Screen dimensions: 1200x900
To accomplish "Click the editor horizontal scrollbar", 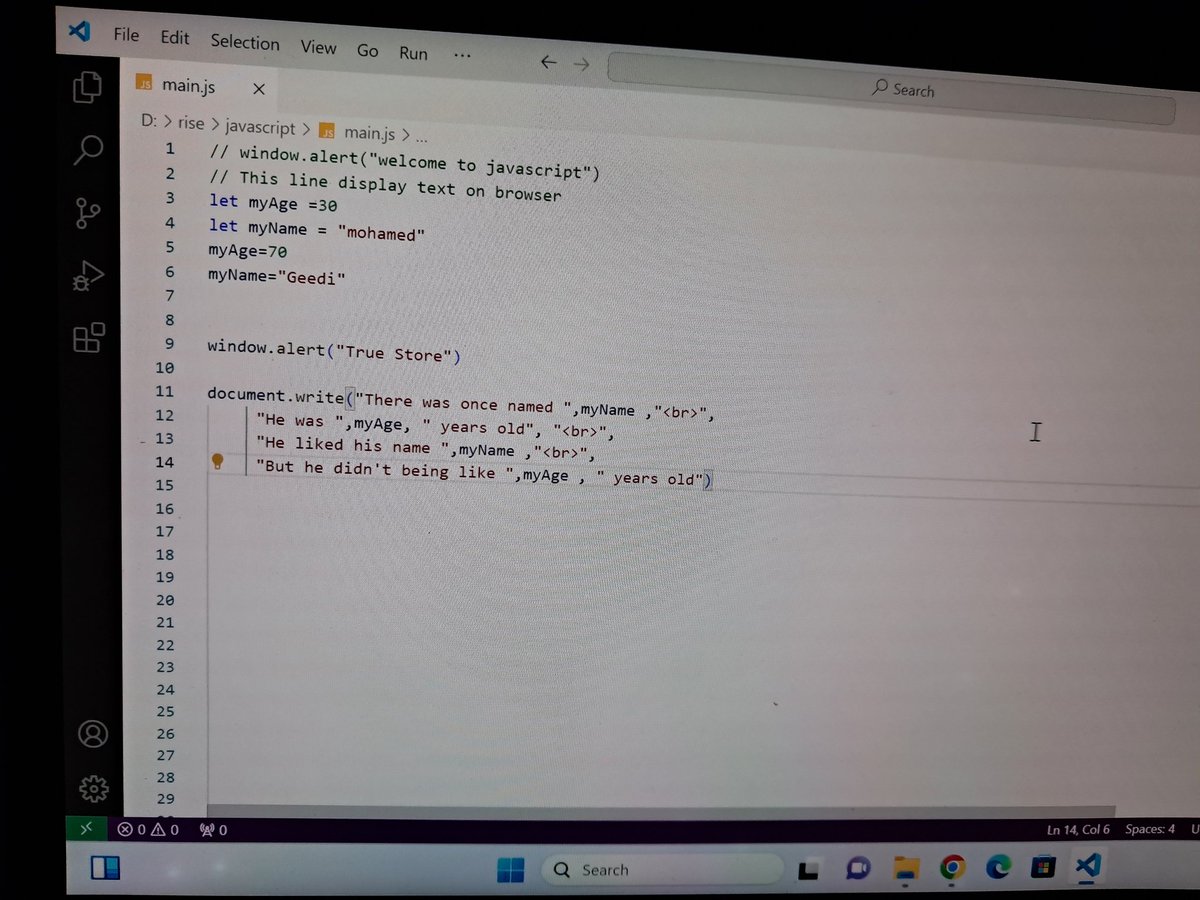I will 660,813.
